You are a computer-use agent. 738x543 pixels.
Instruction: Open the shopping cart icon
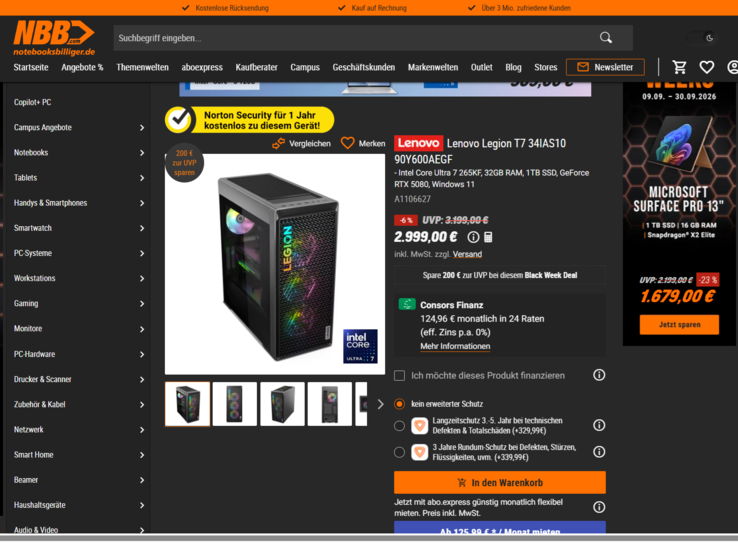(679, 67)
